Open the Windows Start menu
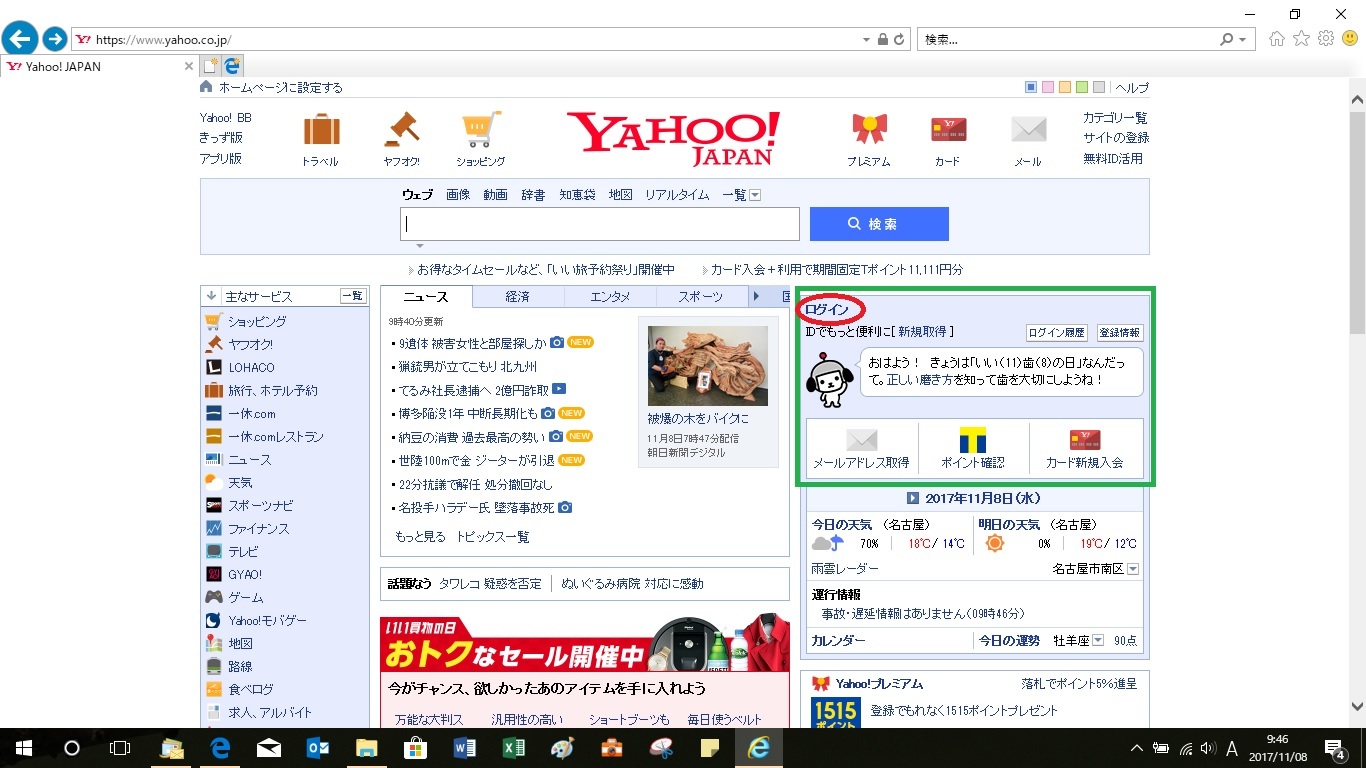The image size is (1366, 768). tap(23, 748)
